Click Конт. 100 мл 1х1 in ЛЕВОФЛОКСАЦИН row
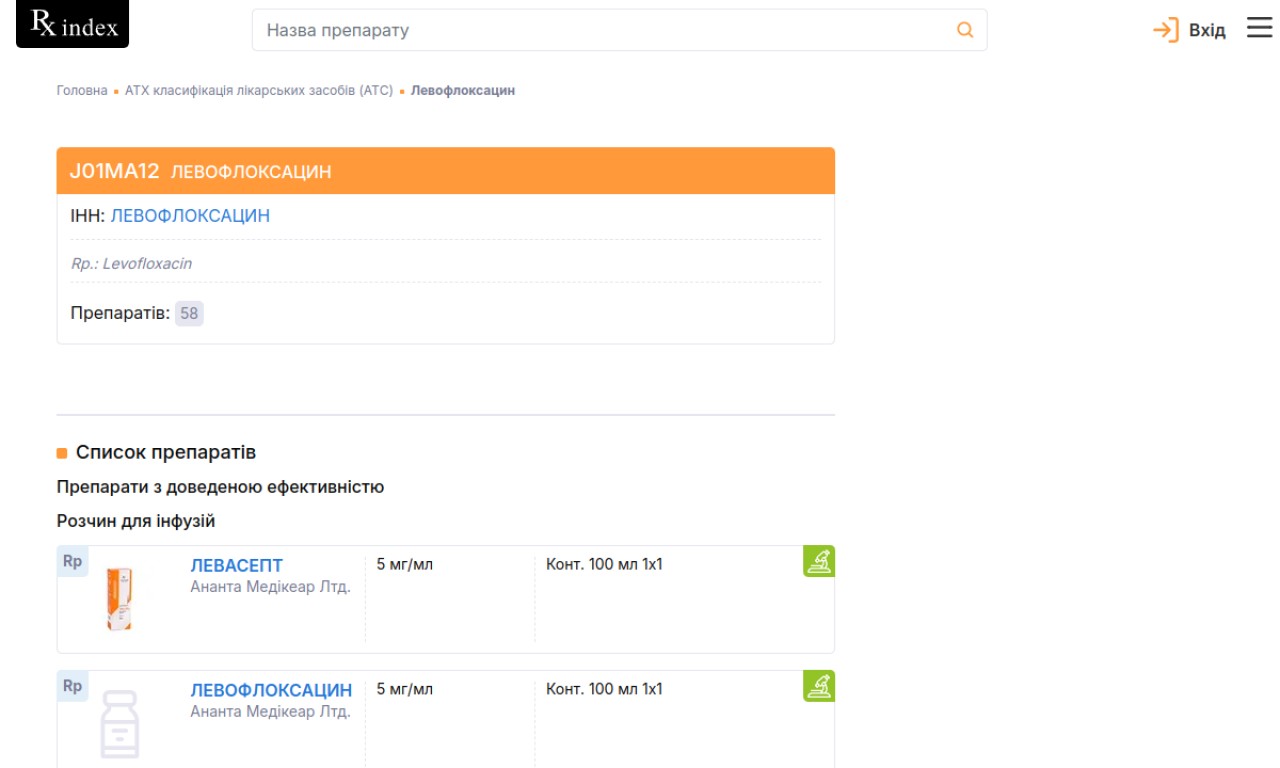The width and height of the screenshot is (1280, 768). 604,689
